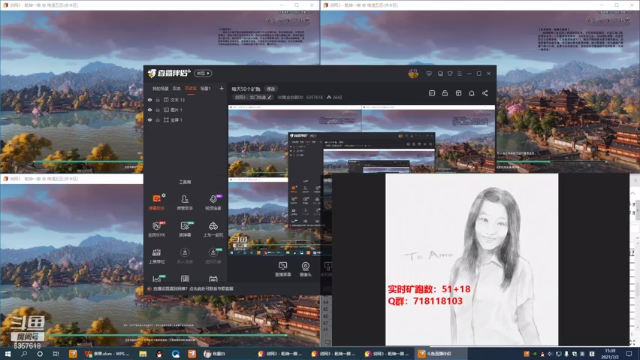Open the chart tool icon in bottom toolbox row
Viewport: 640px width, 360px height.
(x=157, y=279)
